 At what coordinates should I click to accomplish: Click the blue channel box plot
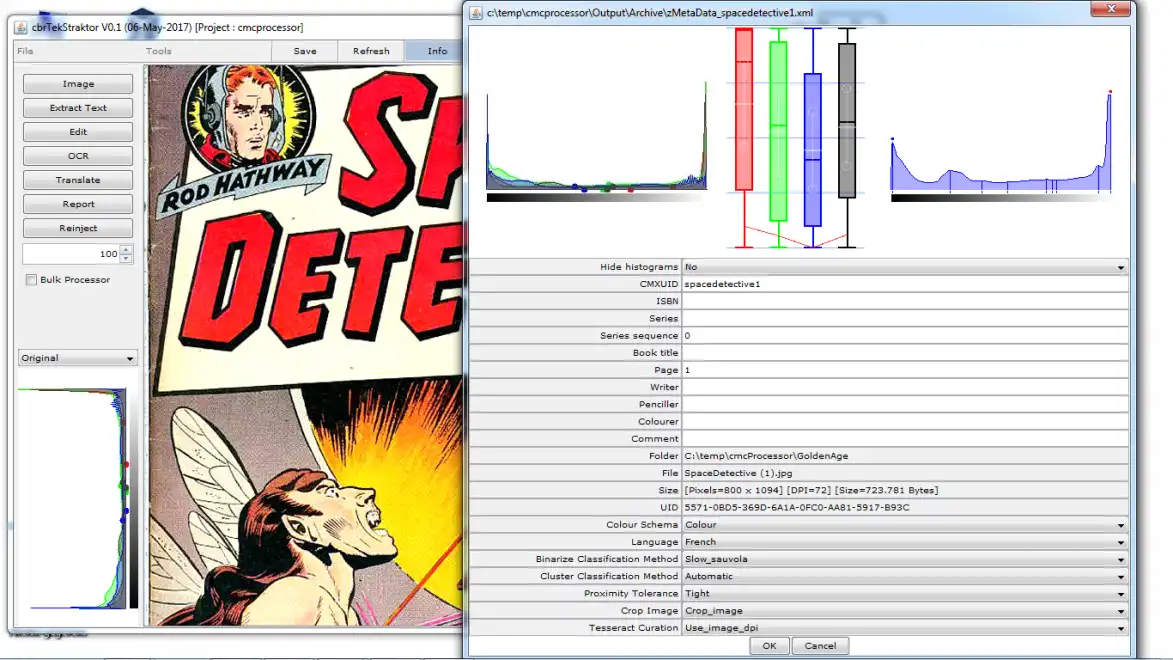[812, 138]
